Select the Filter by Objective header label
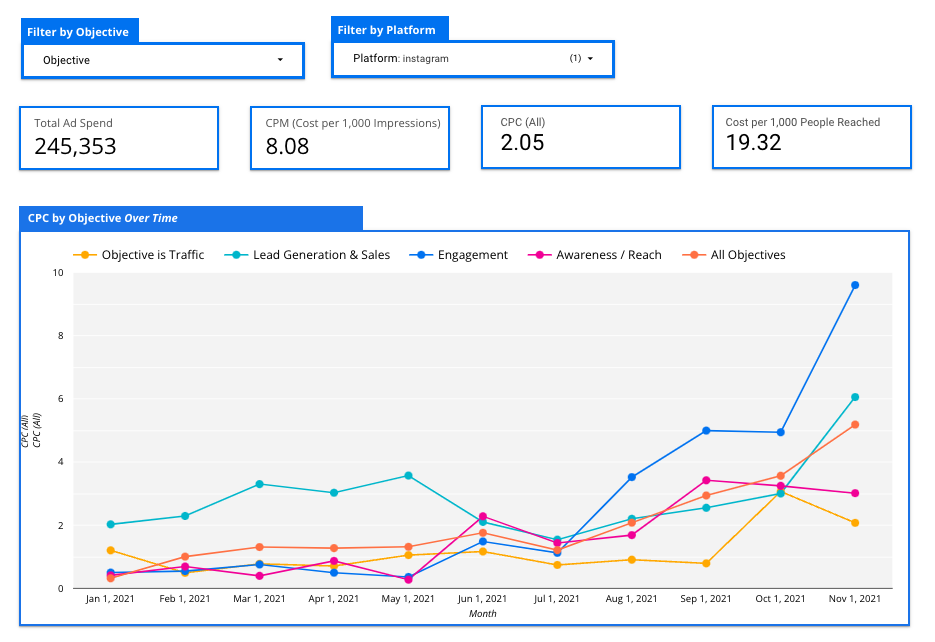 click(x=78, y=32)
